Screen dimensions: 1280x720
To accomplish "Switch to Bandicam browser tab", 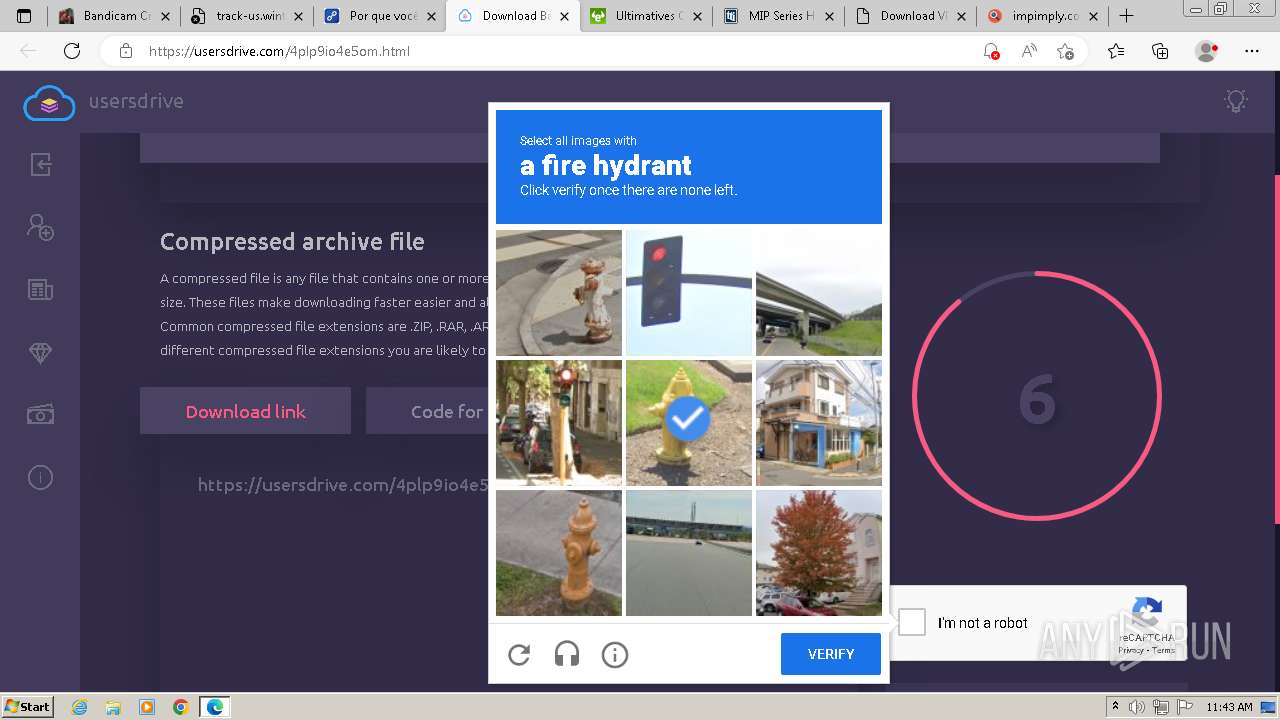I will pyautogui.click(x=116, y=16).
